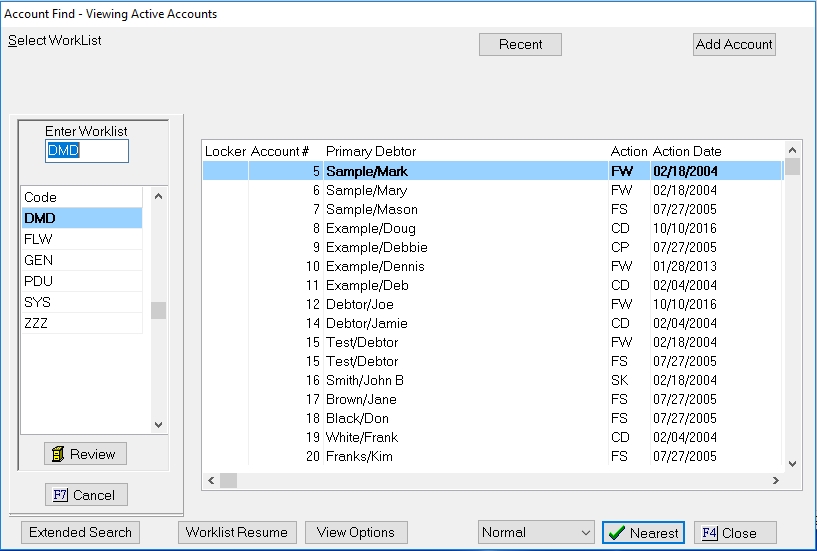Click the Action Date column header
Screen dimensions: 817x551
tap(687, 151)
